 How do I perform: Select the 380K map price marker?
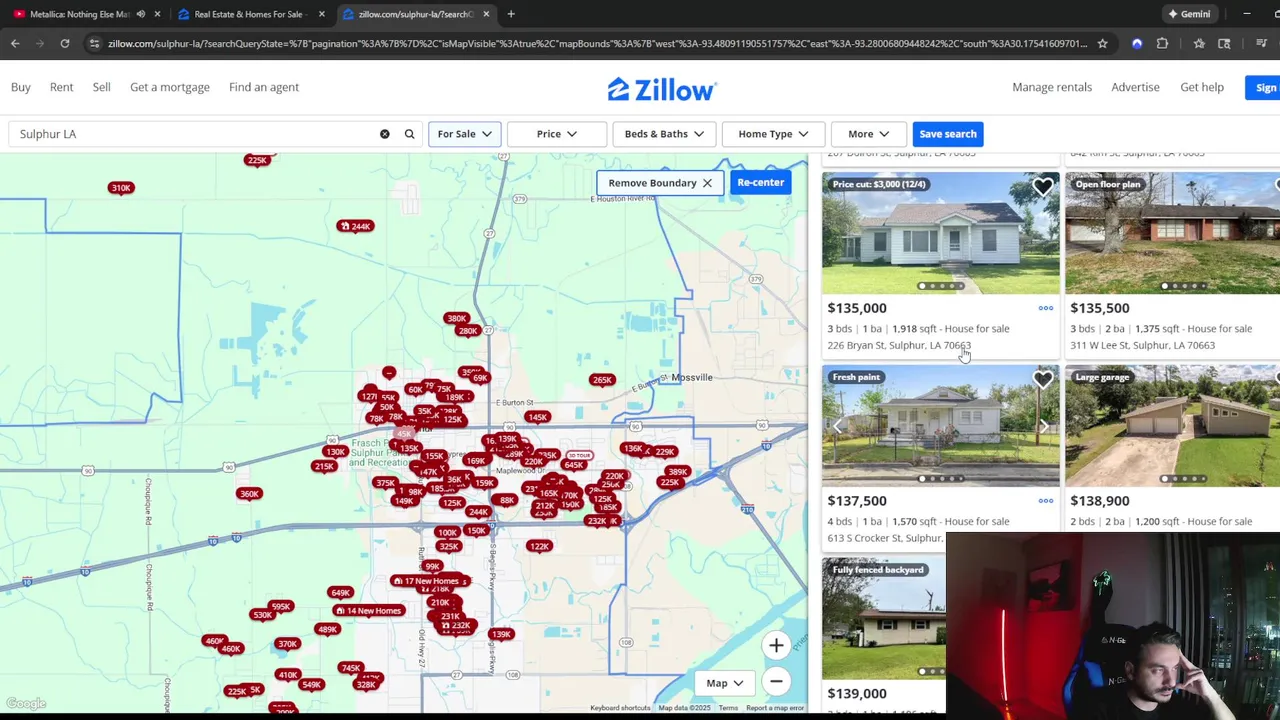point(456,319)
